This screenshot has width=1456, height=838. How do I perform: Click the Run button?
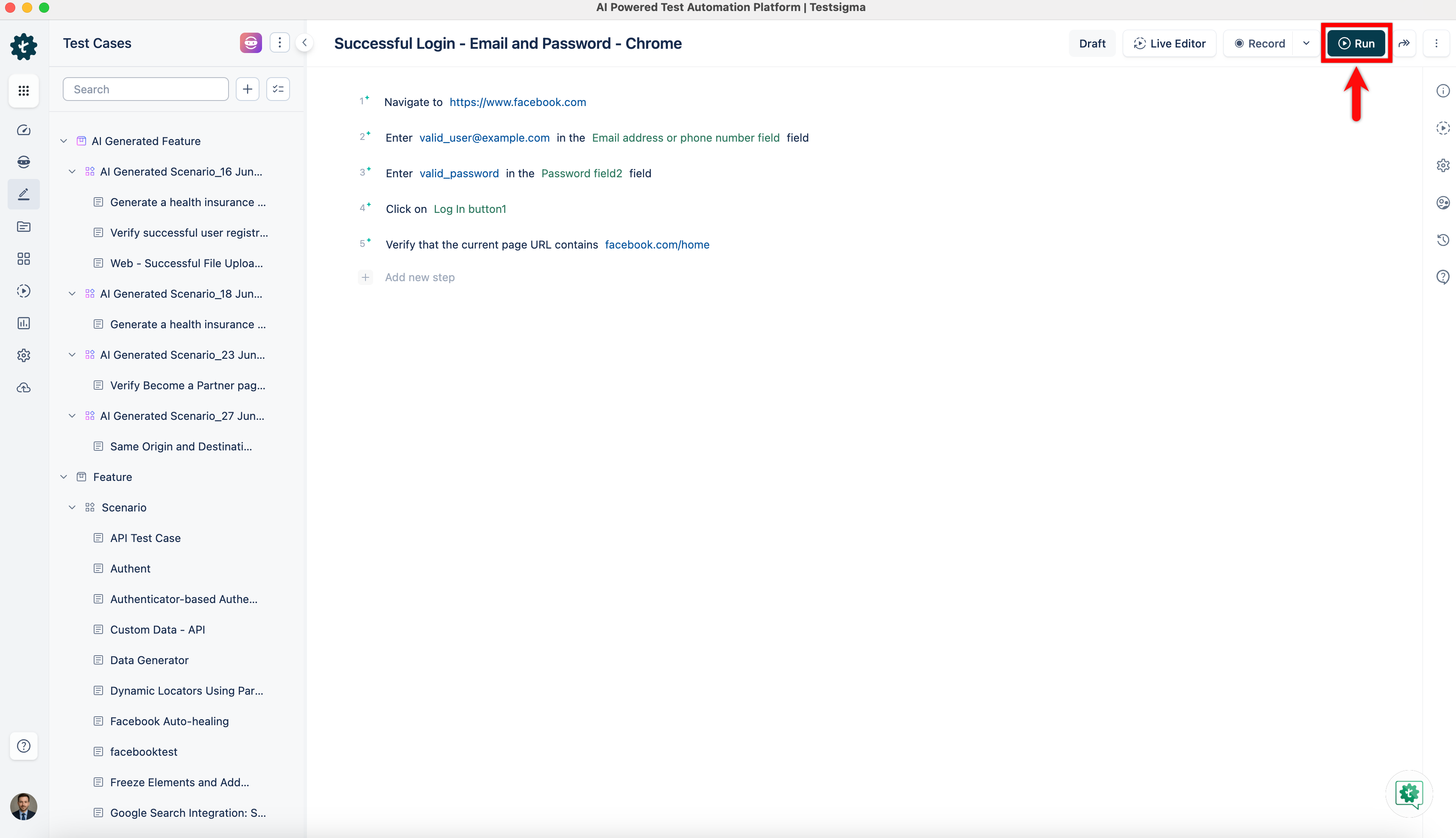tap(1356, 44)
